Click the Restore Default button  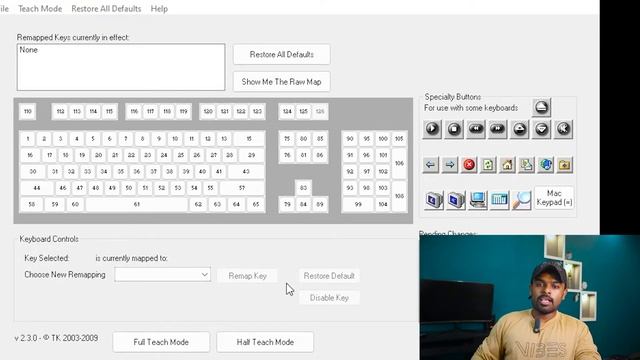click(x=329, y=276)
